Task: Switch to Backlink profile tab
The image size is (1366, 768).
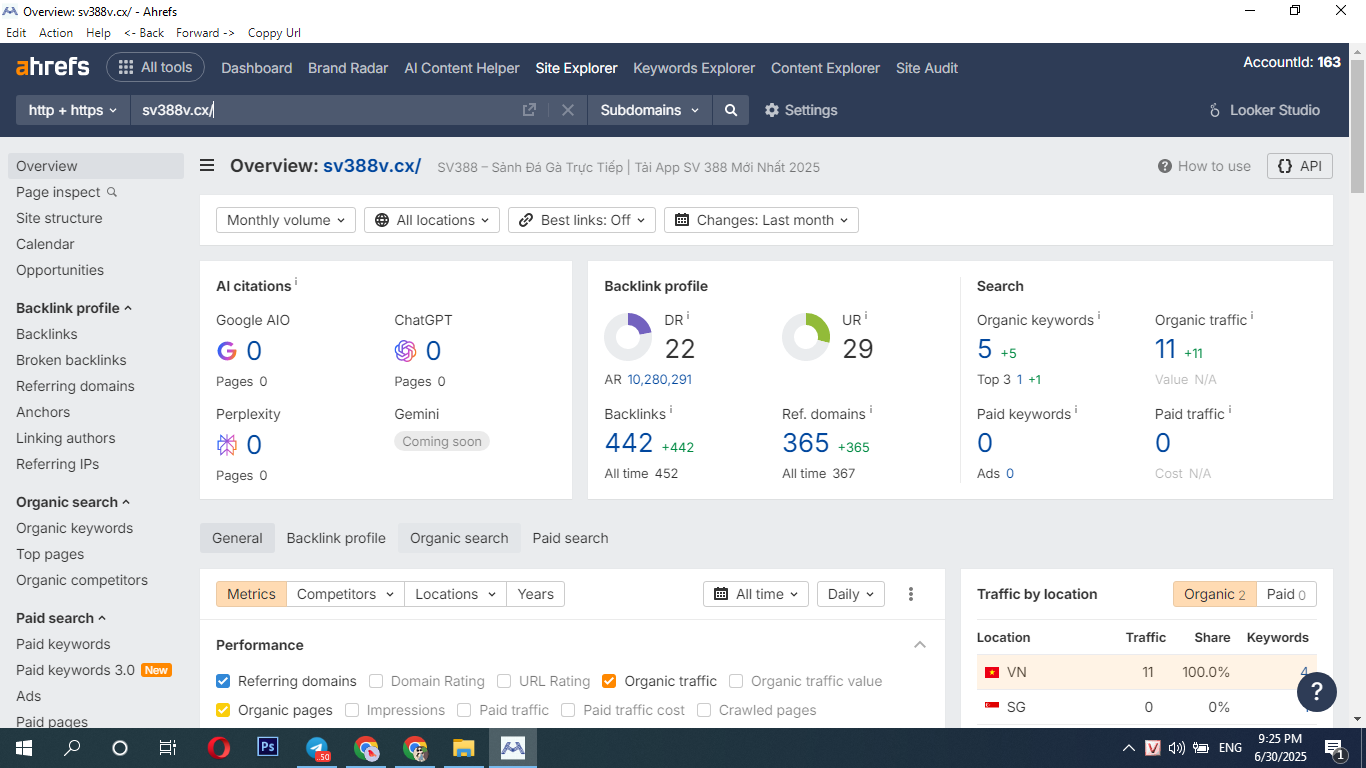Action: 336,538
